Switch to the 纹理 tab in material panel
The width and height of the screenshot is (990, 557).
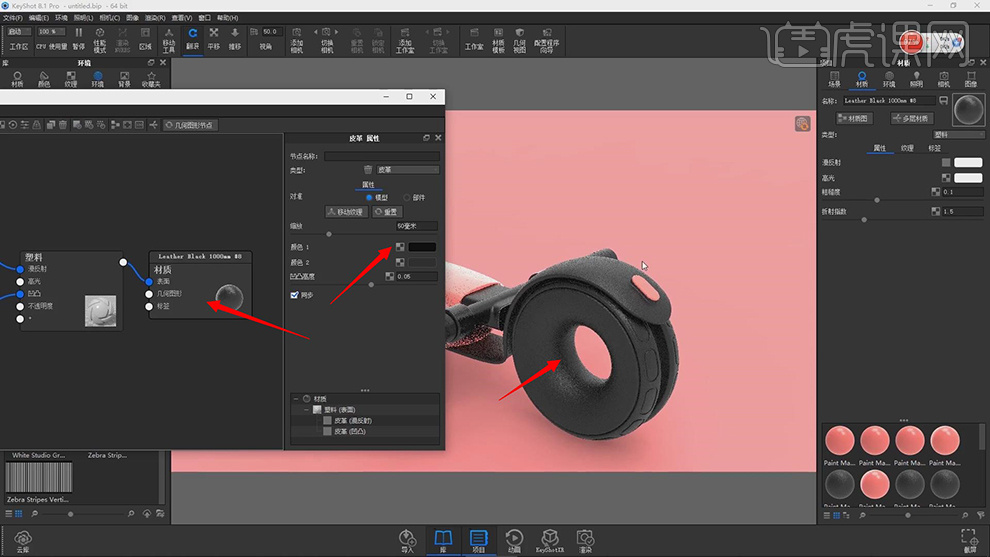907,148
